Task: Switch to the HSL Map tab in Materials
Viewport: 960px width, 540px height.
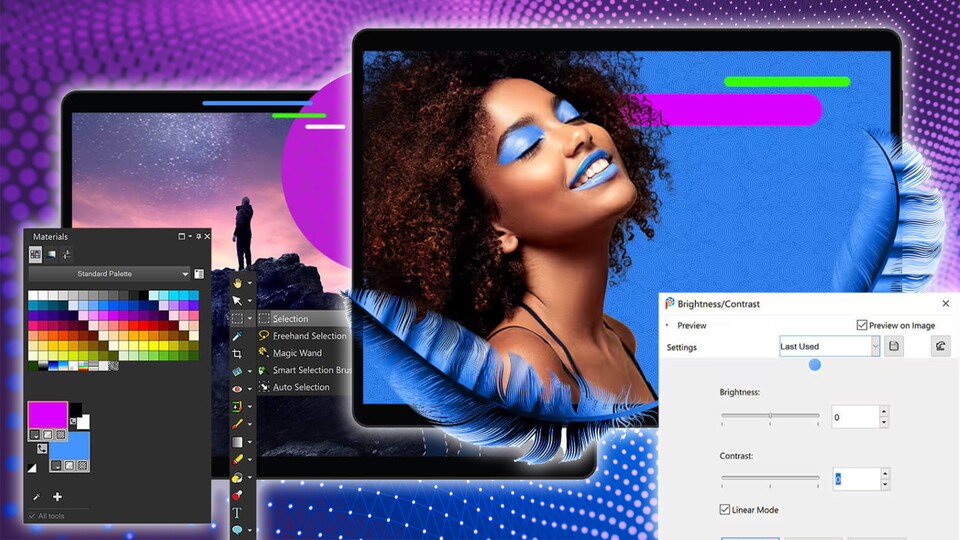Action: 51,254
